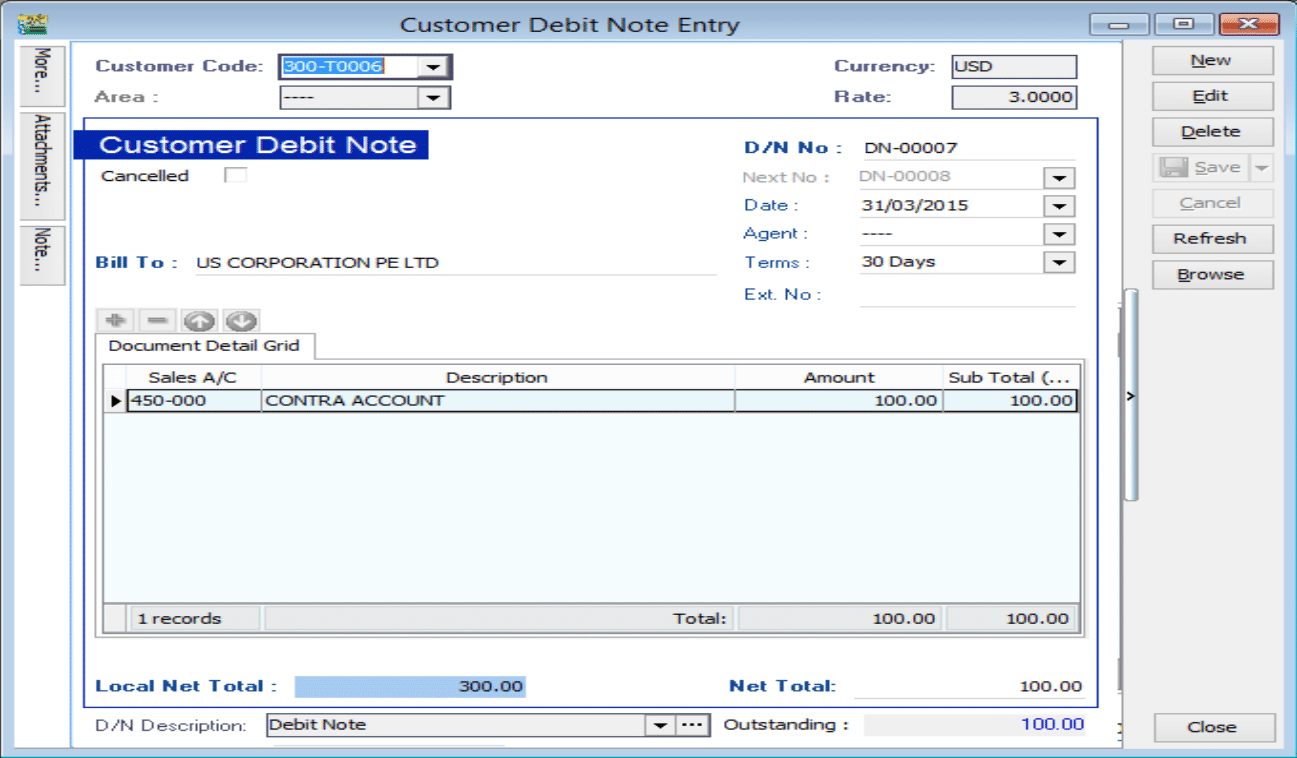This screenshot has width=1297, height=758.
Task: Open the Save button dropdown arrow
Action: (1262, 168)
